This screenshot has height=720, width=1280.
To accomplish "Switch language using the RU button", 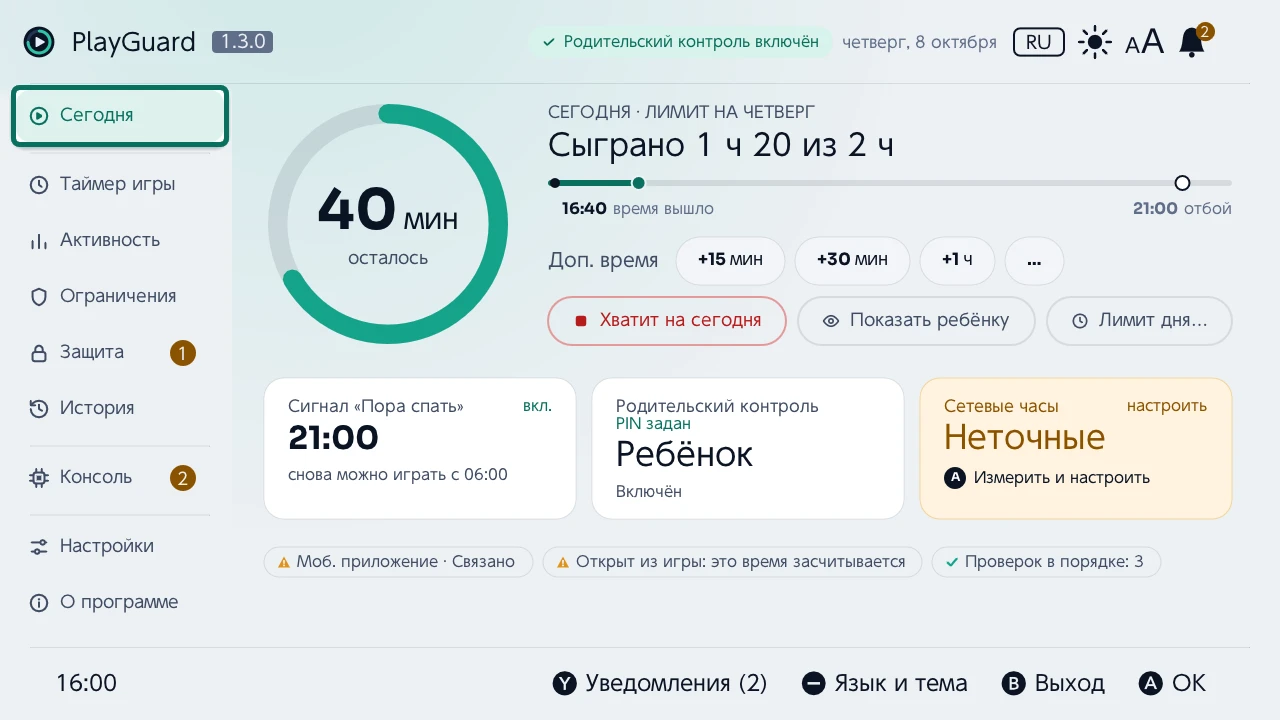I will point(1039,42).
